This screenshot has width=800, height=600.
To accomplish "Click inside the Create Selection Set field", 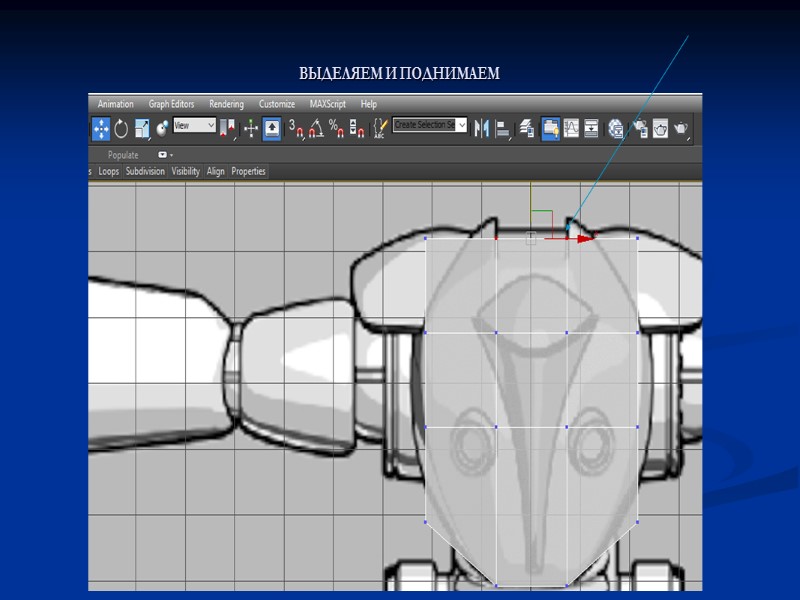I will pyautogui.click(x=424, y=125).
